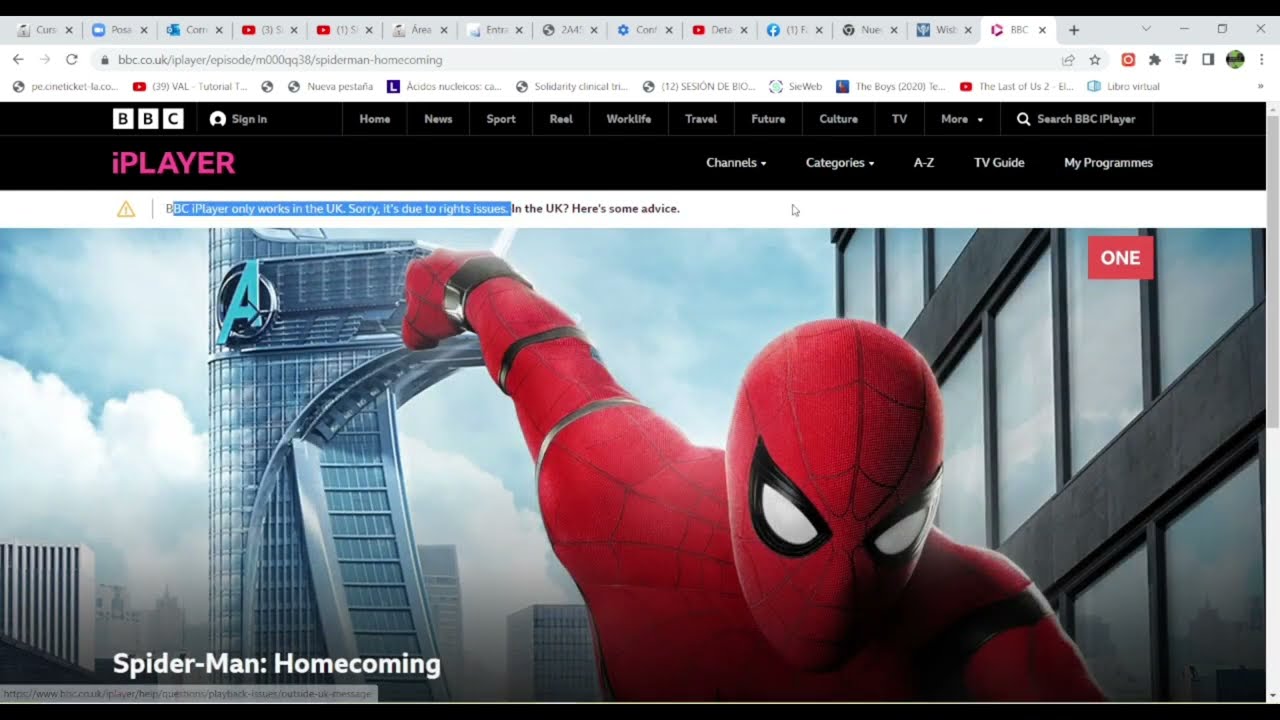
Task: Open the red extension icon in toolbar
Action: click(1128, 60)
